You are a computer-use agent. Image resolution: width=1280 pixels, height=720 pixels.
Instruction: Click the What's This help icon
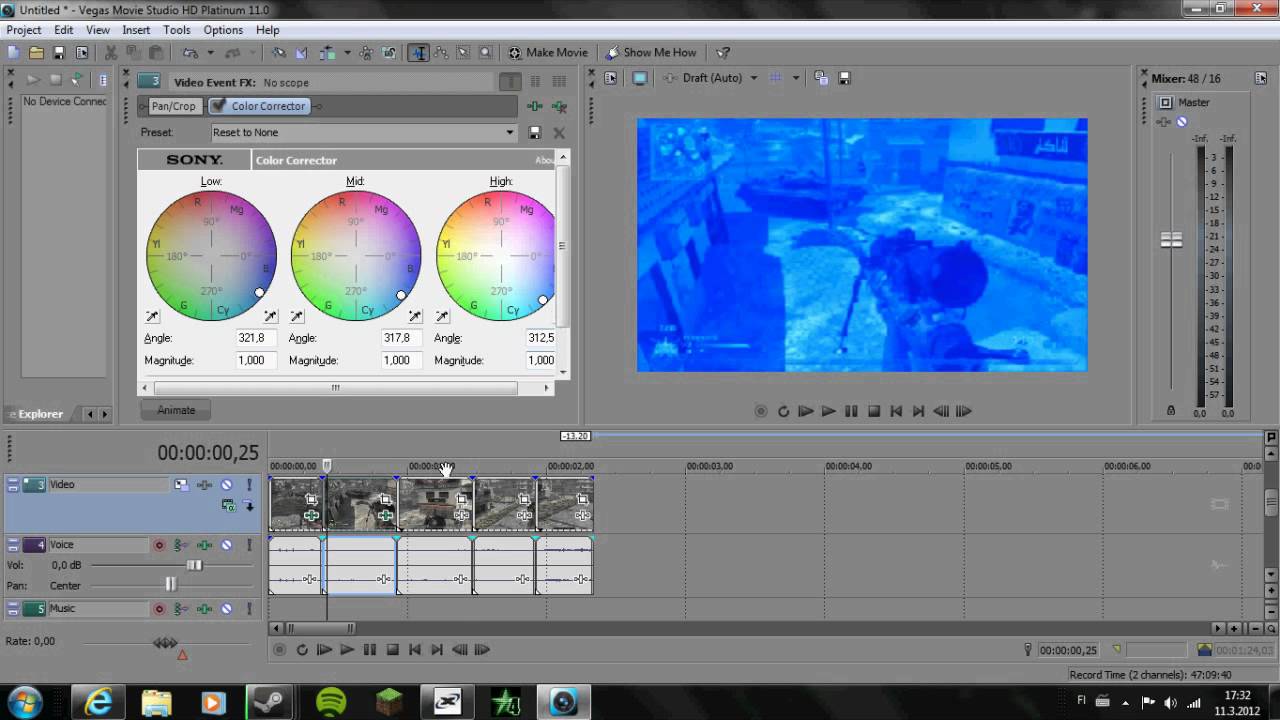tap(723, 52)
